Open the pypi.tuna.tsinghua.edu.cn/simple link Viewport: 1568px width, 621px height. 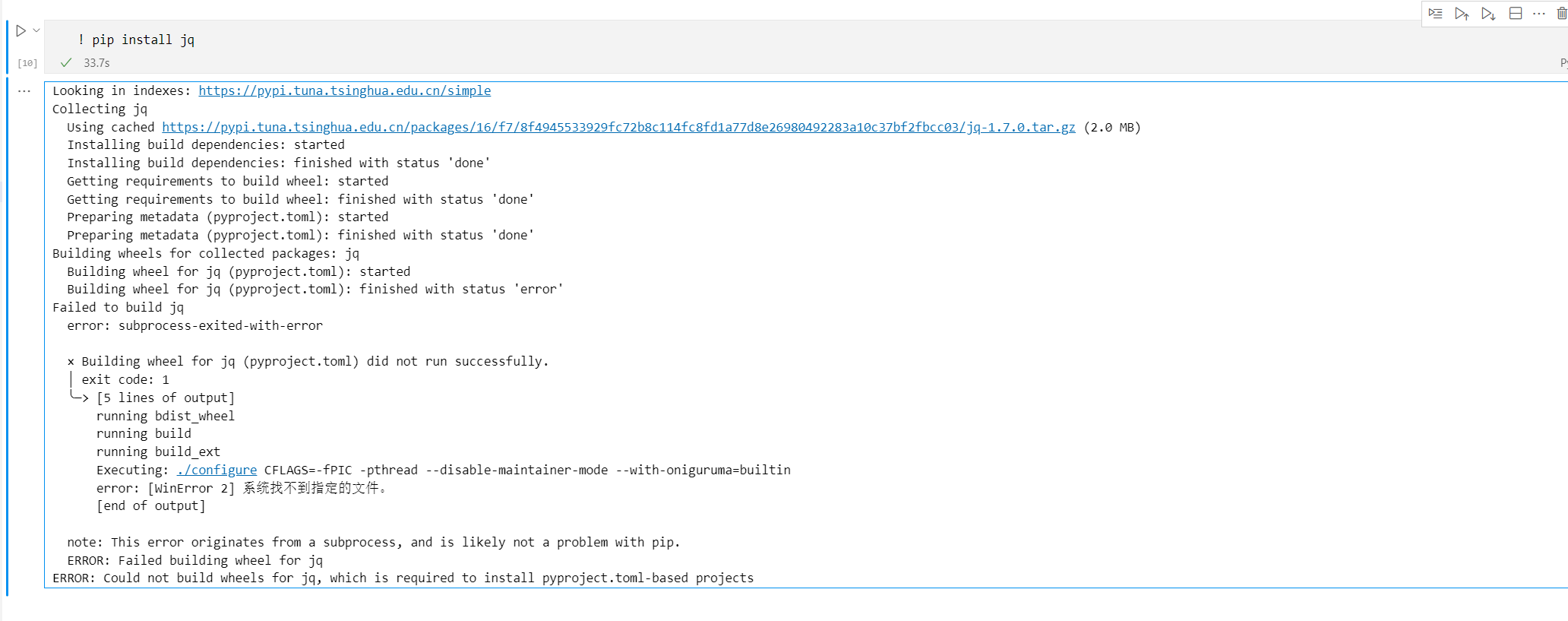(x=344, y=91)
